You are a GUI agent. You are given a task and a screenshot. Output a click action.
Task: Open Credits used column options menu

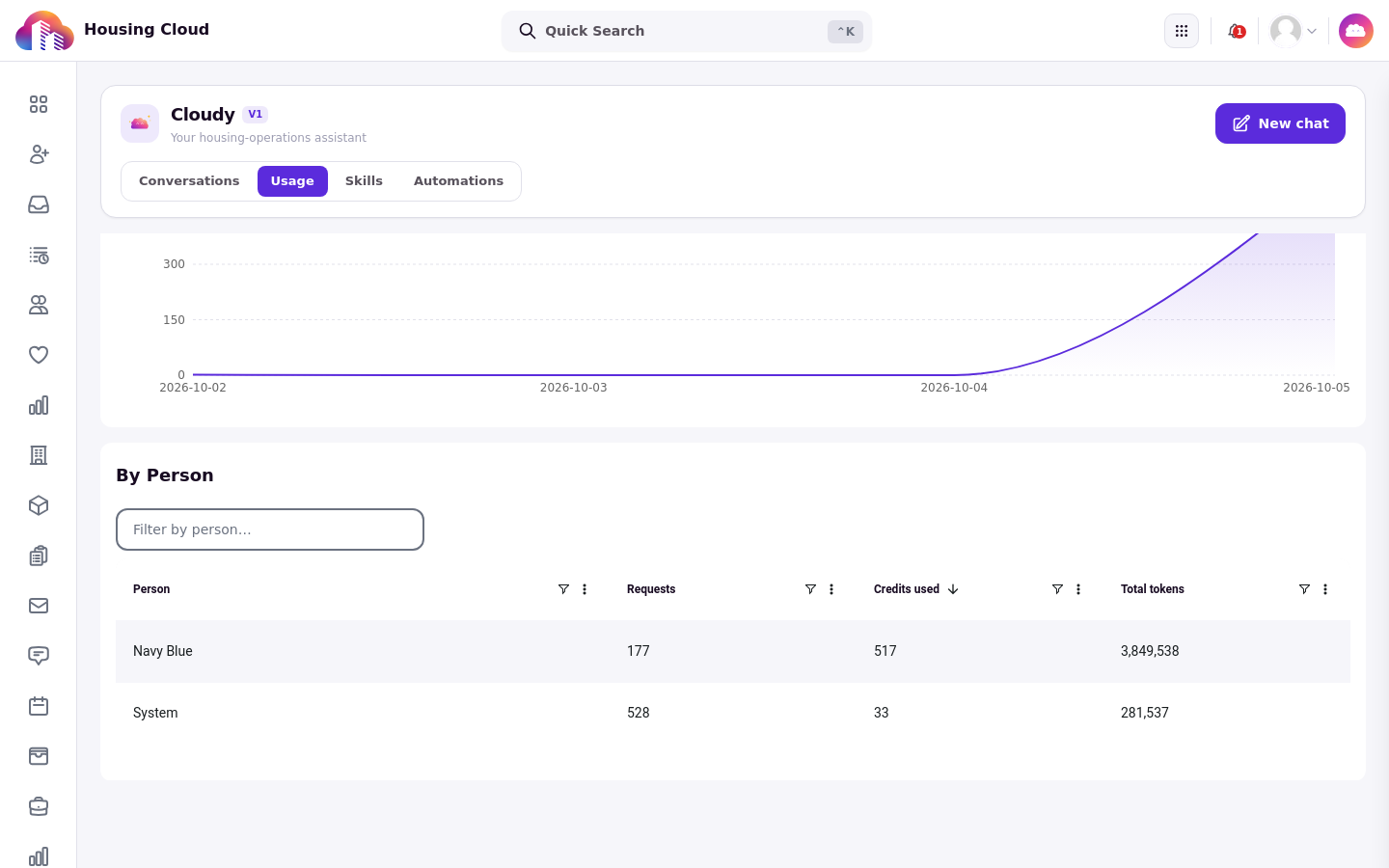point(1078,589)
